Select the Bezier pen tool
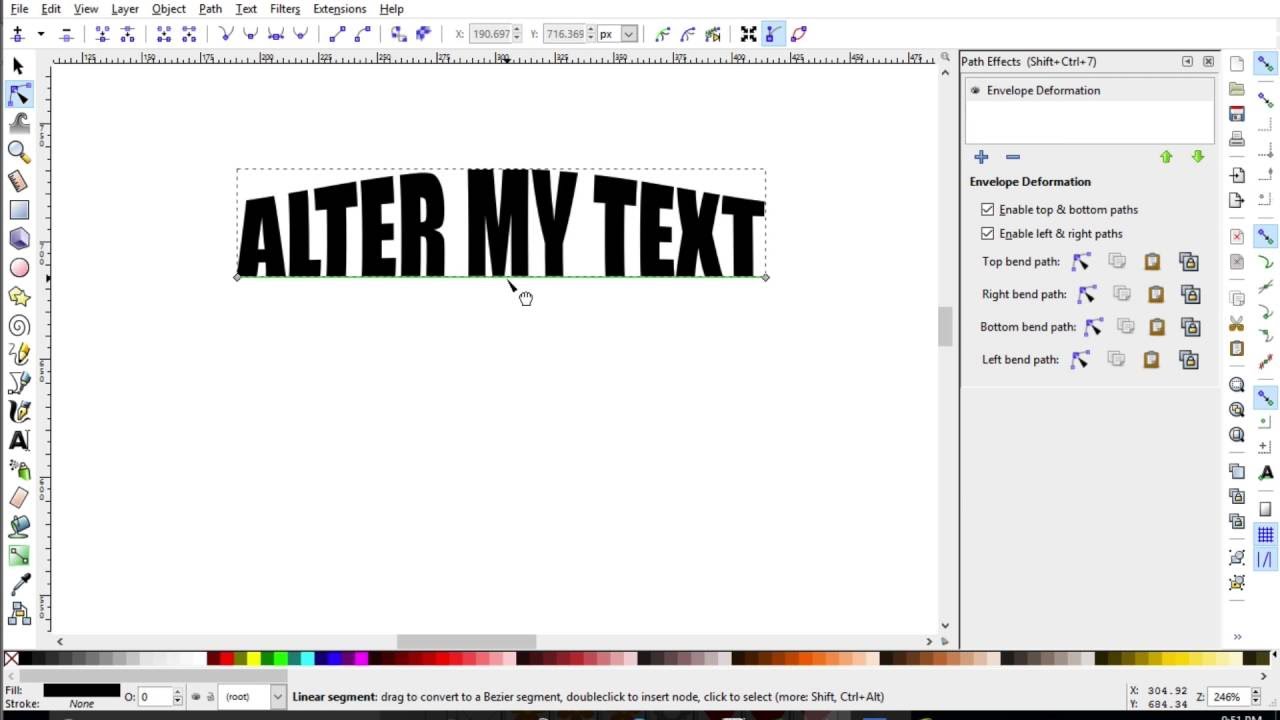This screenshot has height=720, width=1280. [x=18, y=383]
